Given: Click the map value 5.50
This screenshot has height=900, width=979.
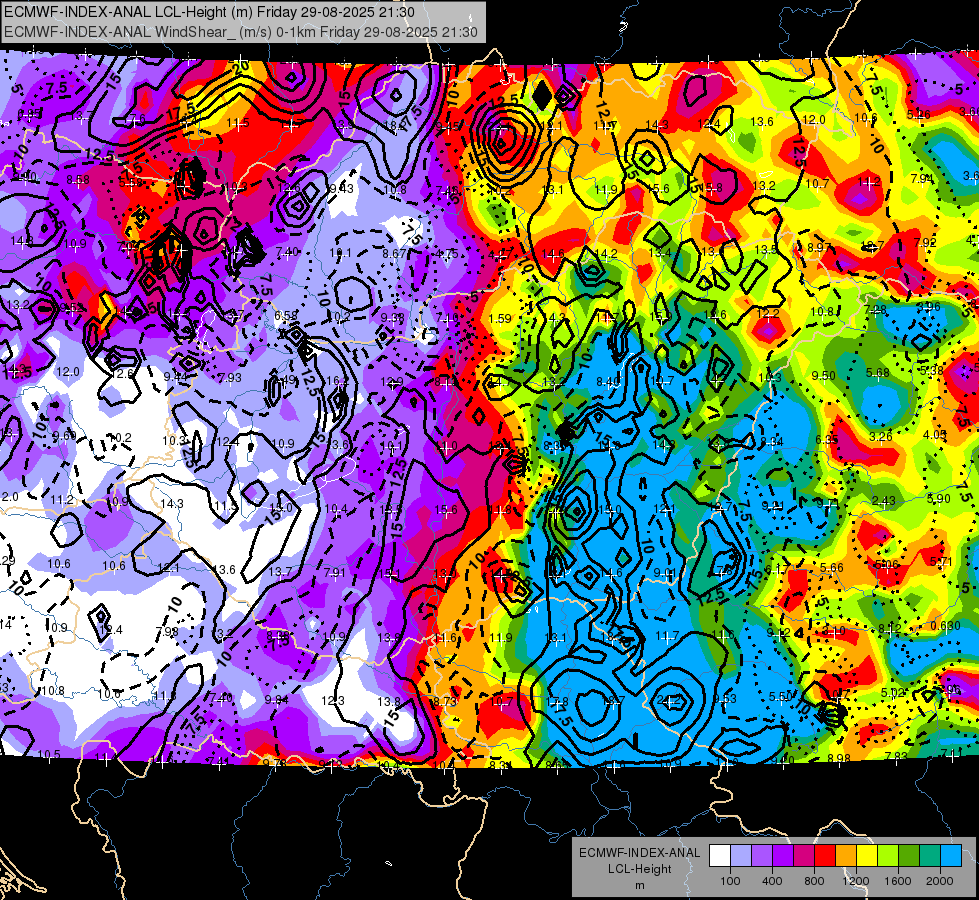Looking at the screenshot, I should pyautogui.click(x=780, y=696).
